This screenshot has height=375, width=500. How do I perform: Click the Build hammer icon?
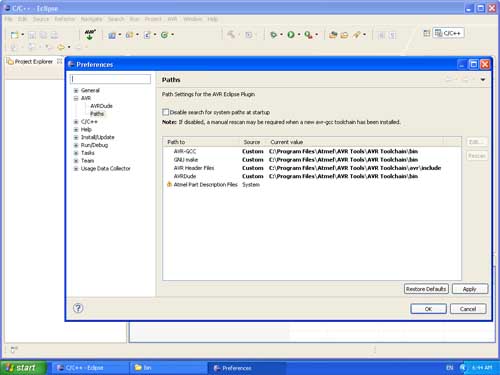(x=231, y=35)
